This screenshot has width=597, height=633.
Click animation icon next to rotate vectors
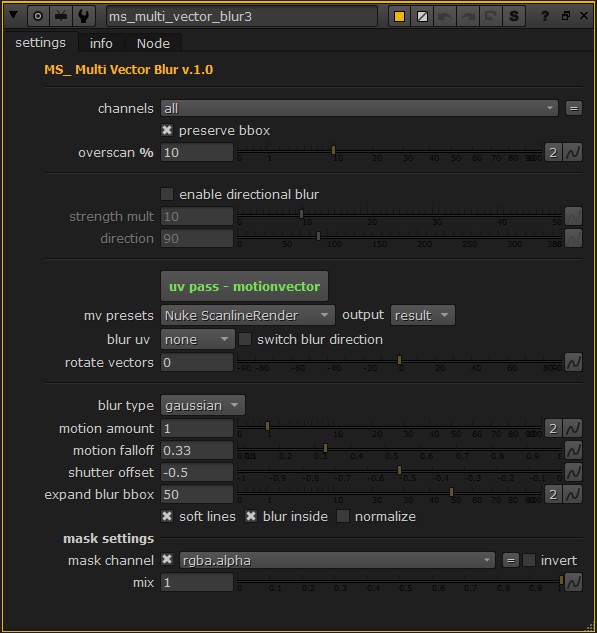573,362
